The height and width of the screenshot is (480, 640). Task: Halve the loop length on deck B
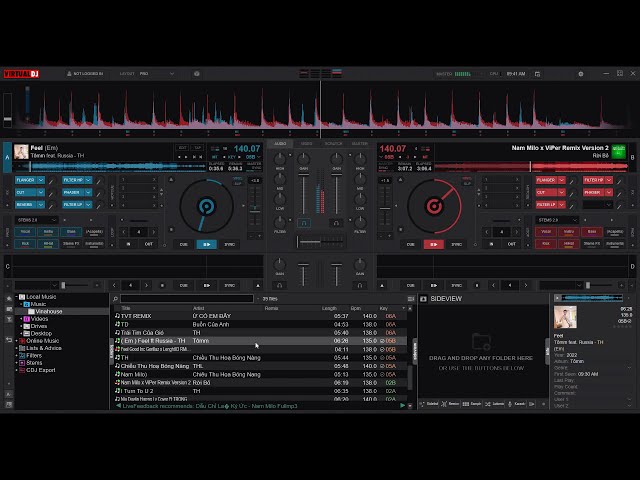pos(487,232)
